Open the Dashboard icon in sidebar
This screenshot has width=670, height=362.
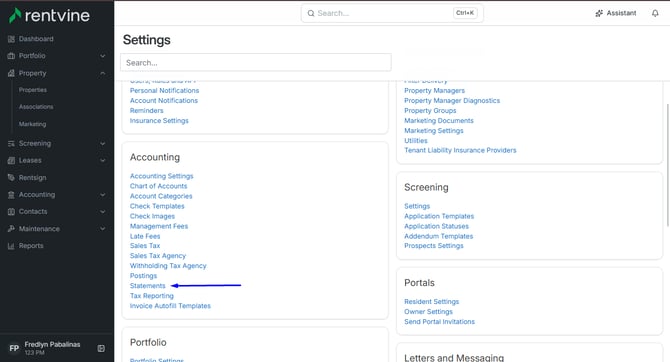coord(12,39)
